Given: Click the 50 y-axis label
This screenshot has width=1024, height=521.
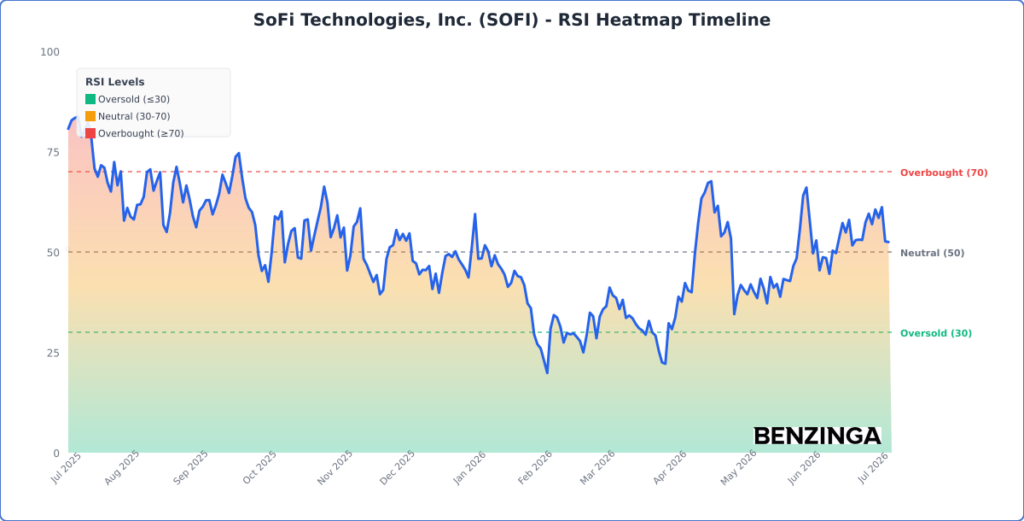Looking at the screenshot, I should tap(54, 252).
